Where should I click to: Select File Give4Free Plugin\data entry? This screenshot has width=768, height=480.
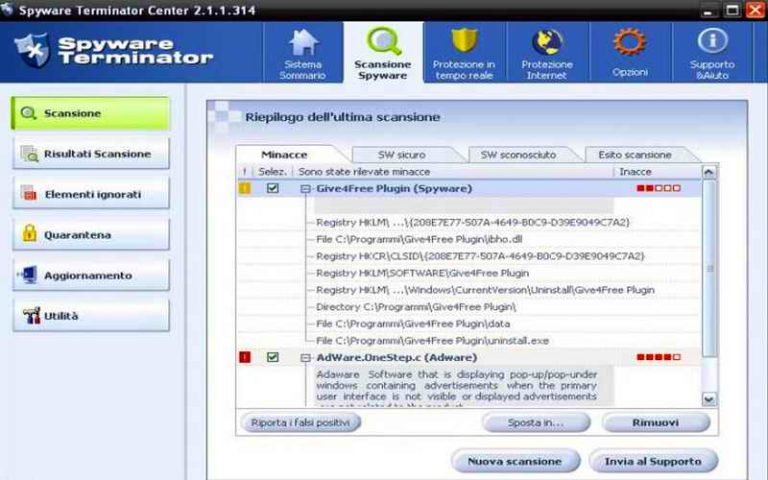pos(413,323)
